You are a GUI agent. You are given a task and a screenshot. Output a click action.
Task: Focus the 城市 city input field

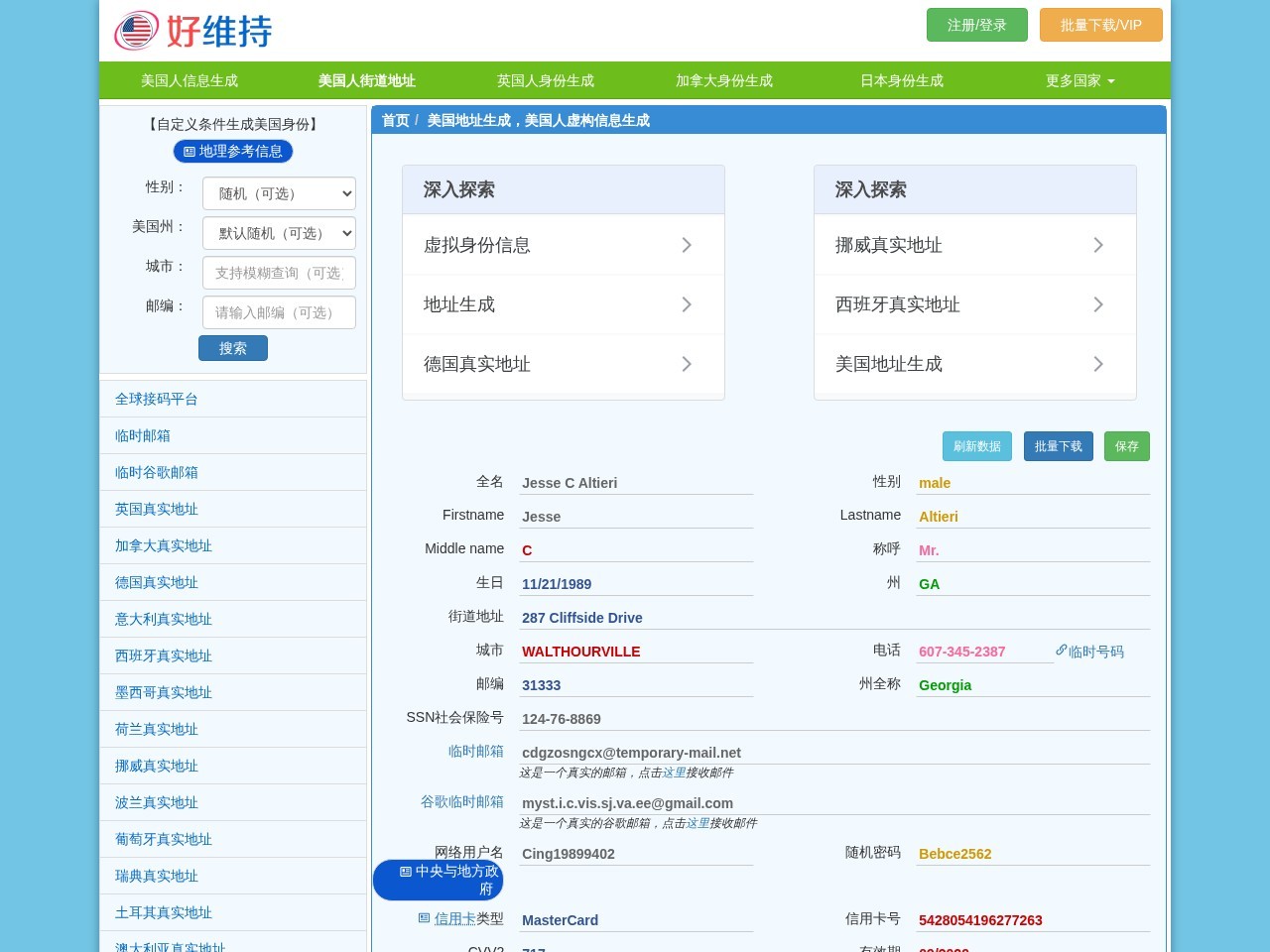(279, 273)
